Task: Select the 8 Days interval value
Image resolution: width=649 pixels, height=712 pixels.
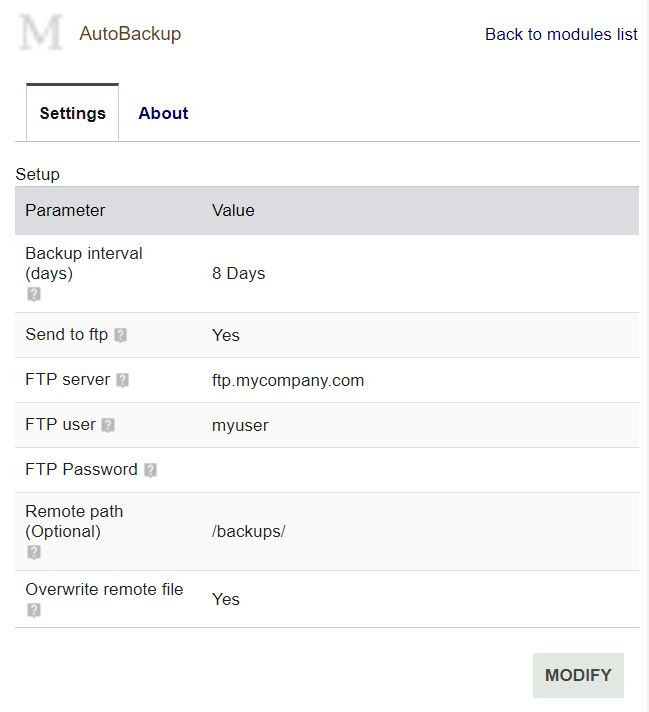Action: click(x=238, y=273)
